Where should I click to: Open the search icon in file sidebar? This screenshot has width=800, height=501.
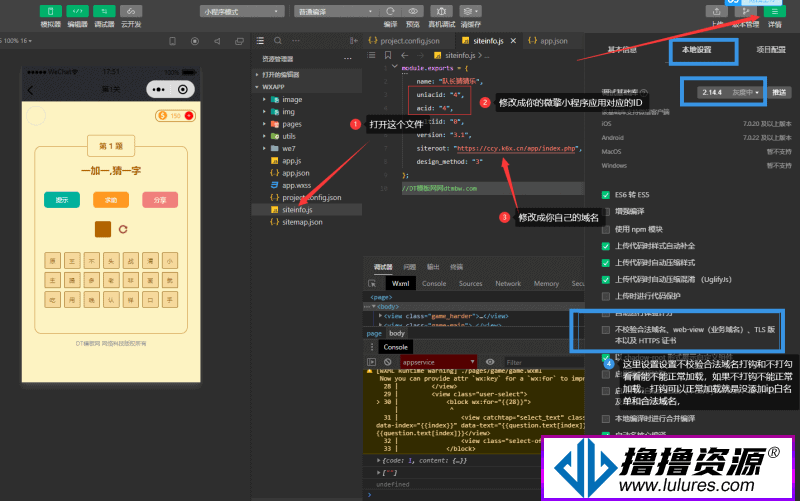[x=278, y=41]
